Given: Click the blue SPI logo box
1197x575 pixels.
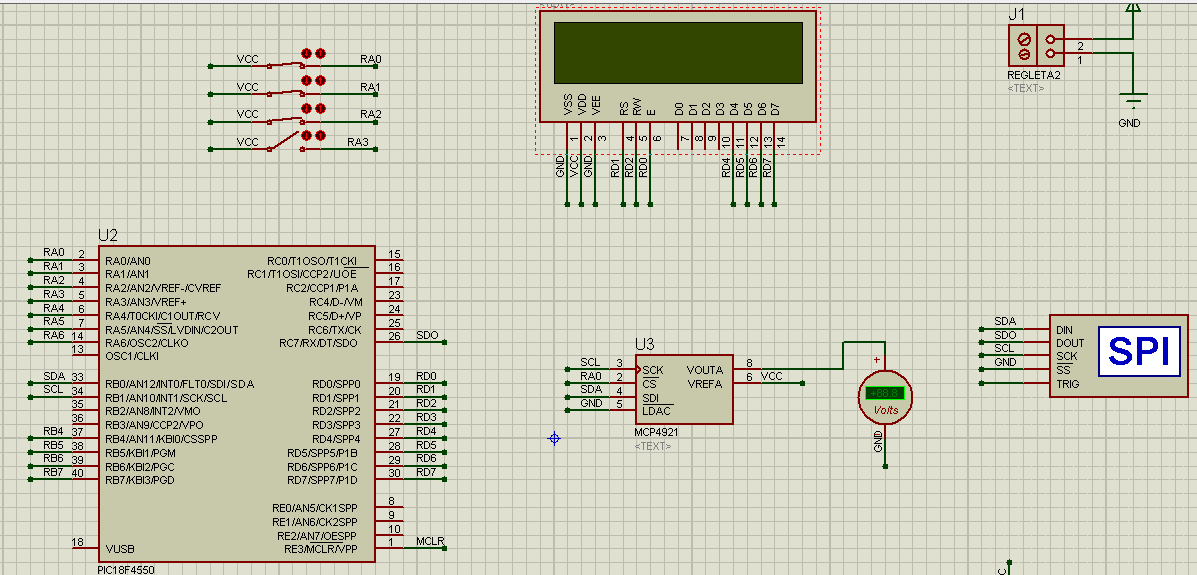Looking at the screenshot, I should tap(1139, 352).
